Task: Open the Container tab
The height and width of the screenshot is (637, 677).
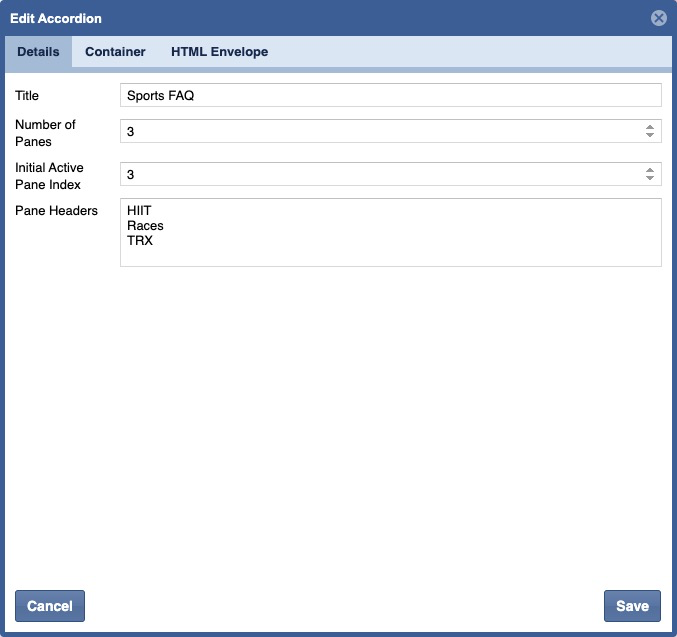Action: point(115,52)
